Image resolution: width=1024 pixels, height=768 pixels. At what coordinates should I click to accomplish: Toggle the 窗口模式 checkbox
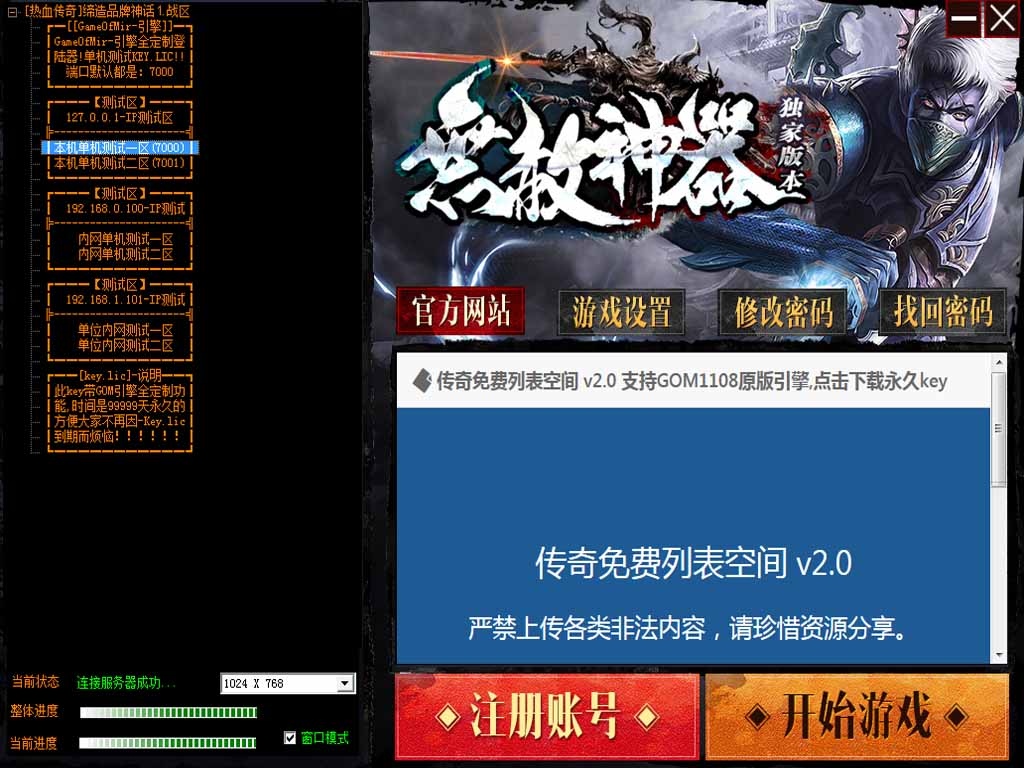[x=290, y=737]
